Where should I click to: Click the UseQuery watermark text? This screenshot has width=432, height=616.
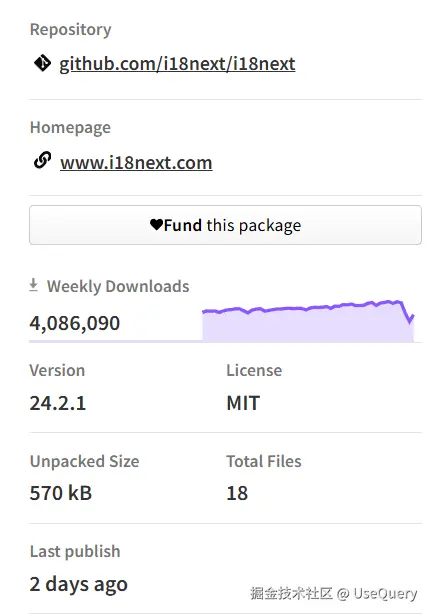[x=385, y=594]
